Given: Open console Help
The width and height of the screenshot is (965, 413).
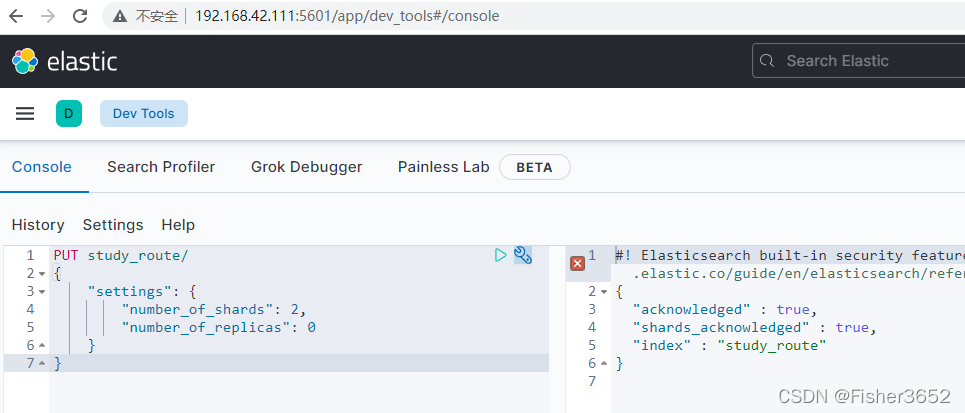Looking at the screenshot, I should tap(178, 225).
